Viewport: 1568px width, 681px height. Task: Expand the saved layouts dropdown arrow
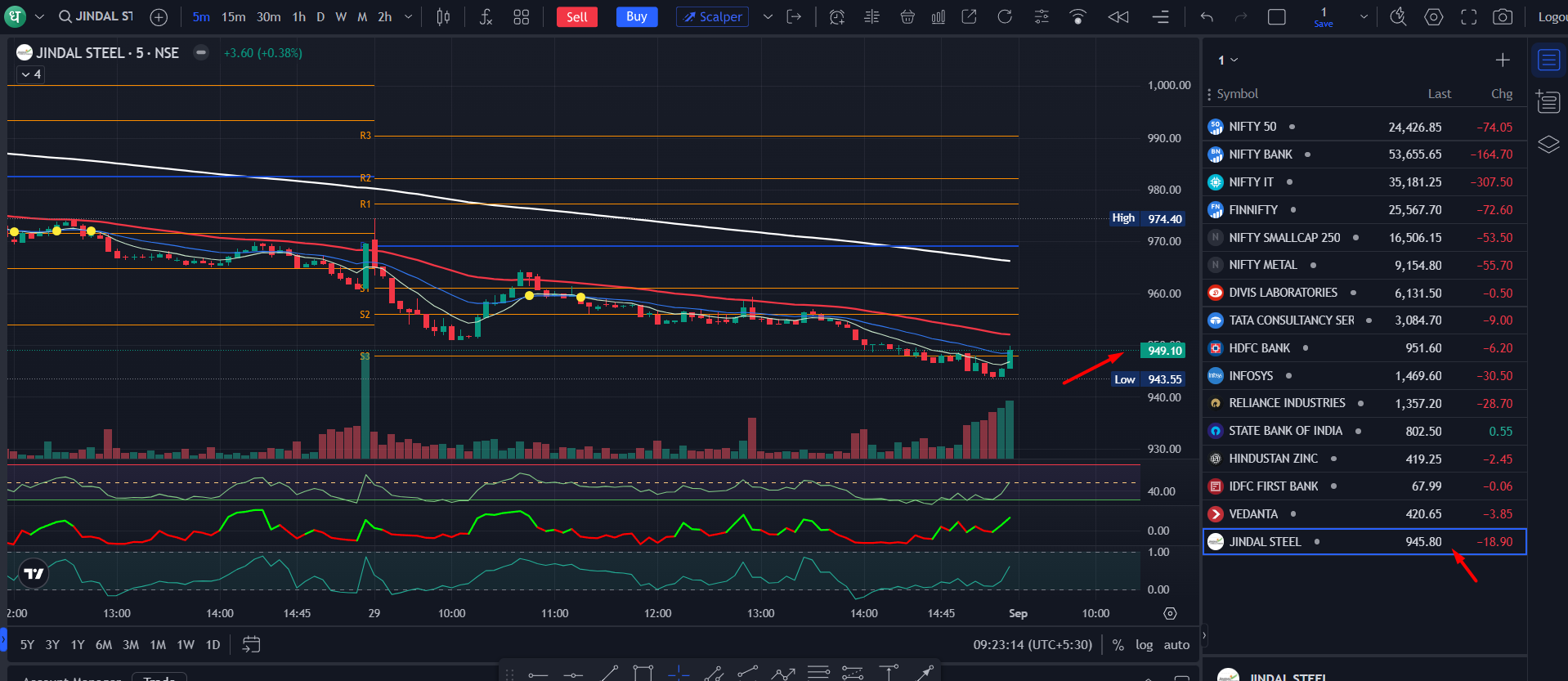1364,16
